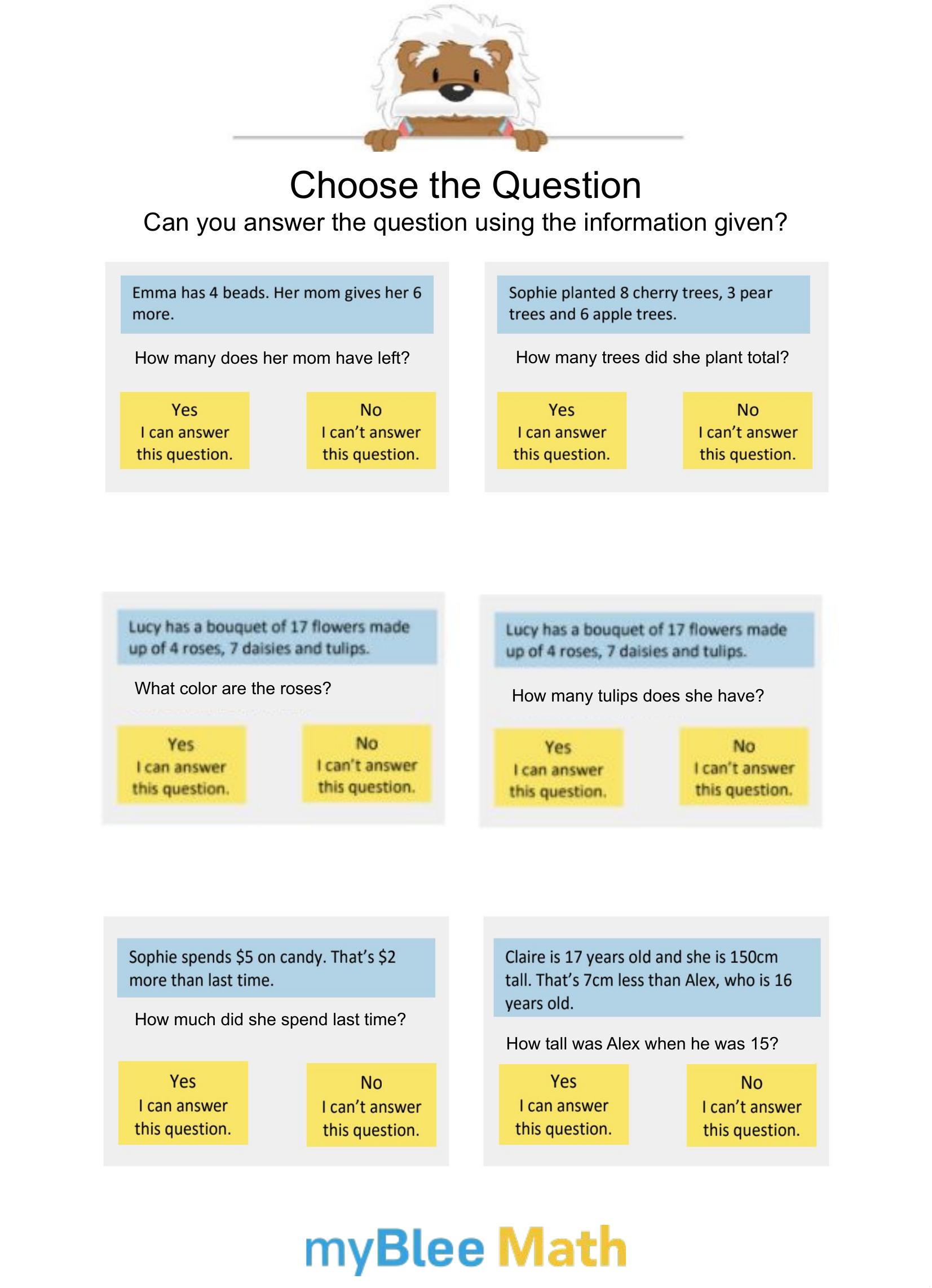Screen dimensions: 932x1288
Task: Tap No for Alex's height question
Action: click(x=751, y=1106)
